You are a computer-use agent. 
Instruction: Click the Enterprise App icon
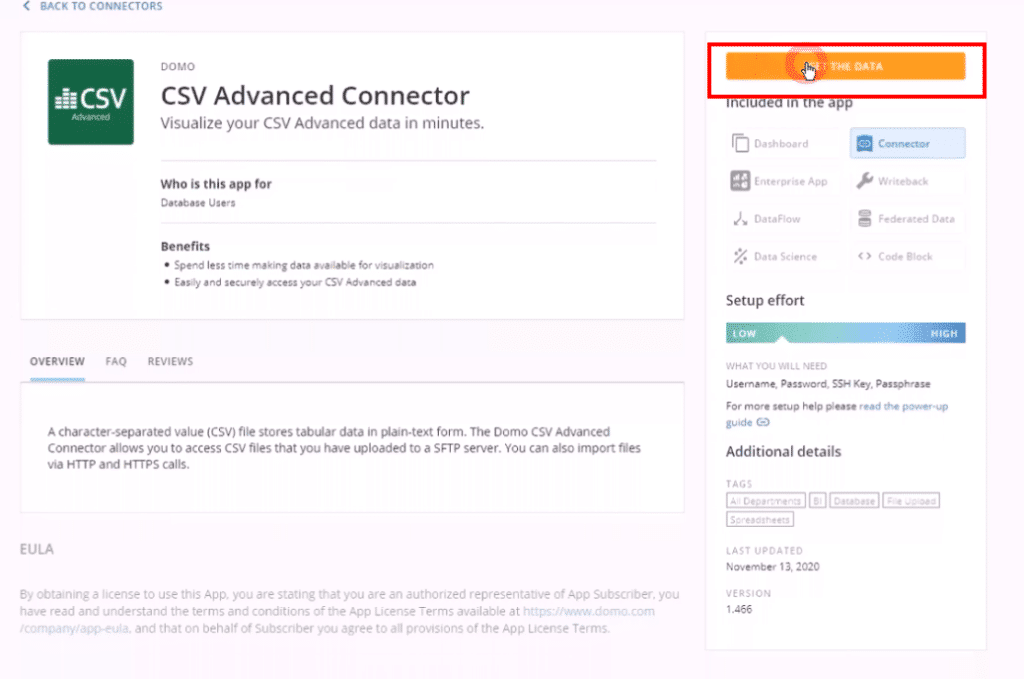point(741,181)
